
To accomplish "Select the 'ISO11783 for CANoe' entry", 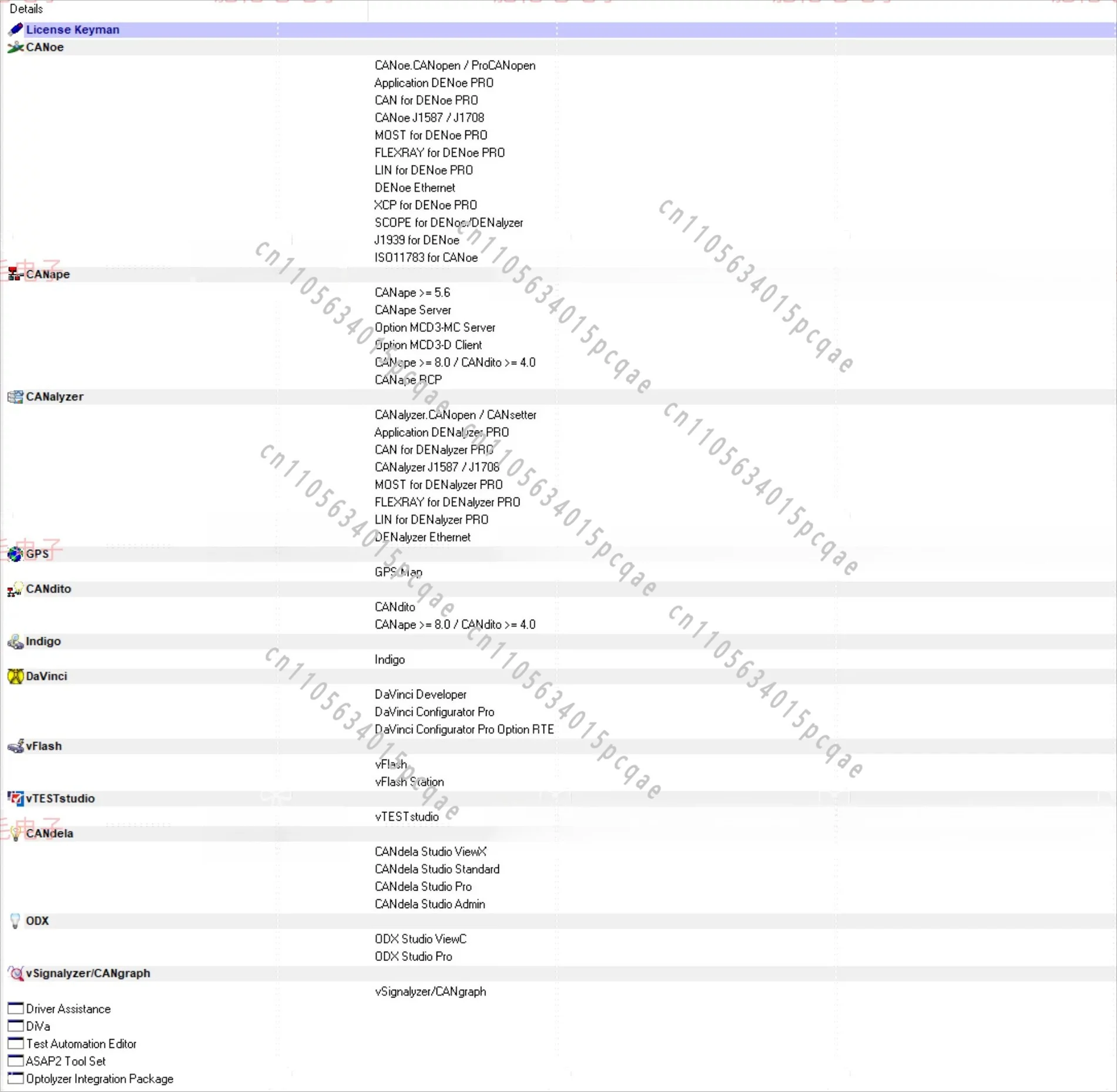I will tap(426, 258).
